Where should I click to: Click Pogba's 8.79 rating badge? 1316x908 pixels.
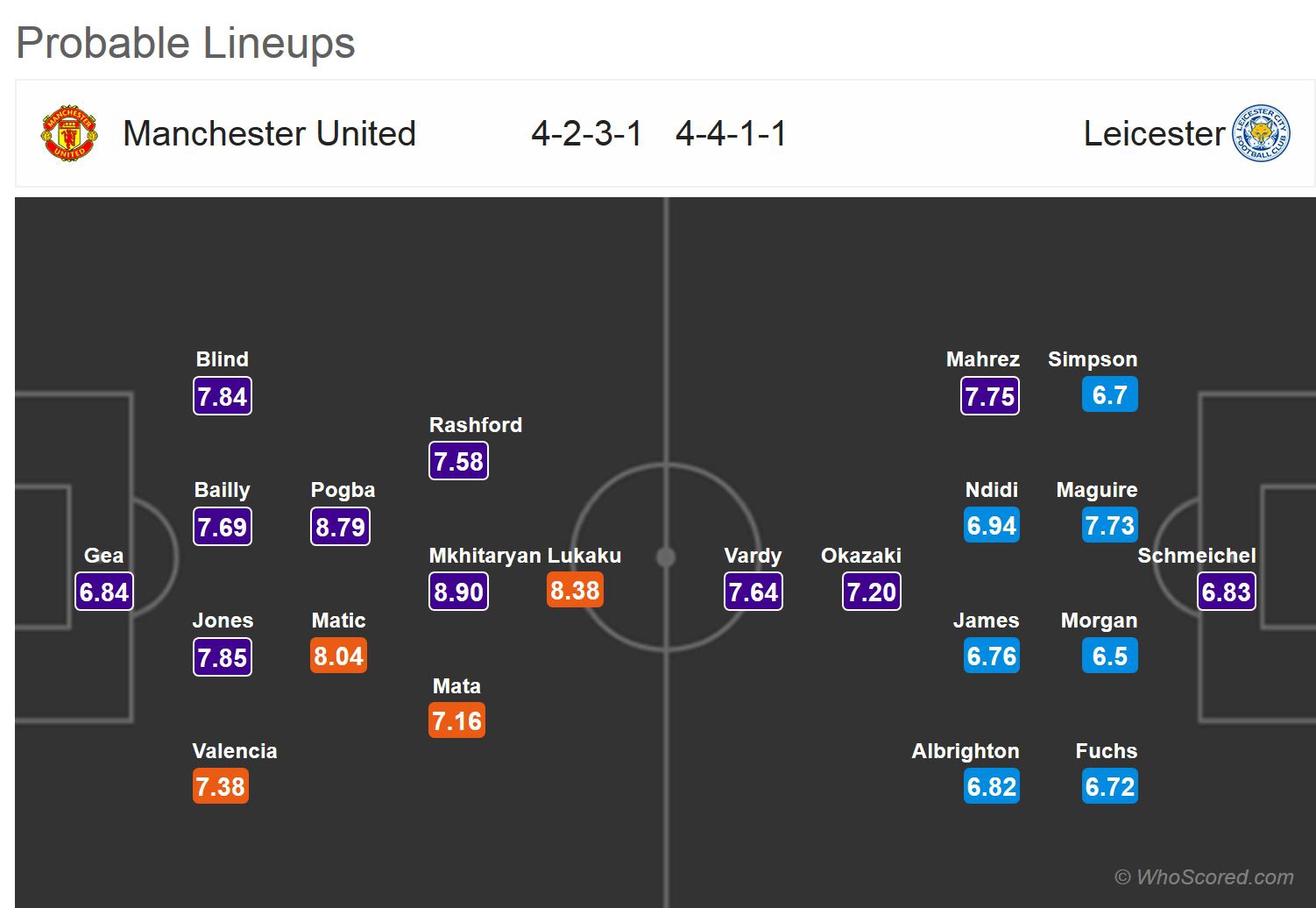[340, 527]
